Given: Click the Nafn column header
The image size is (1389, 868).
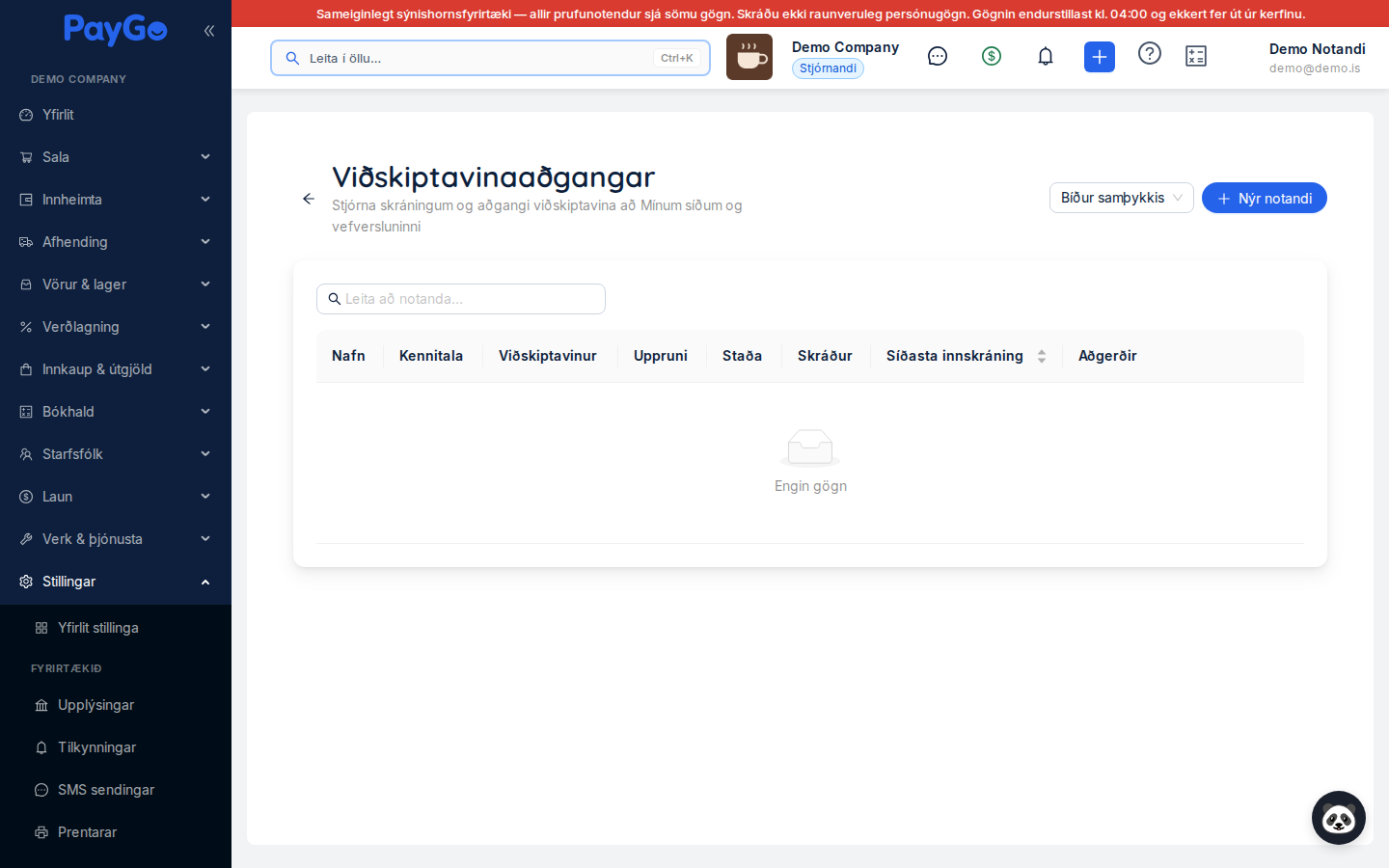Looking at the screenshot, I should click(x=349, y=356).
